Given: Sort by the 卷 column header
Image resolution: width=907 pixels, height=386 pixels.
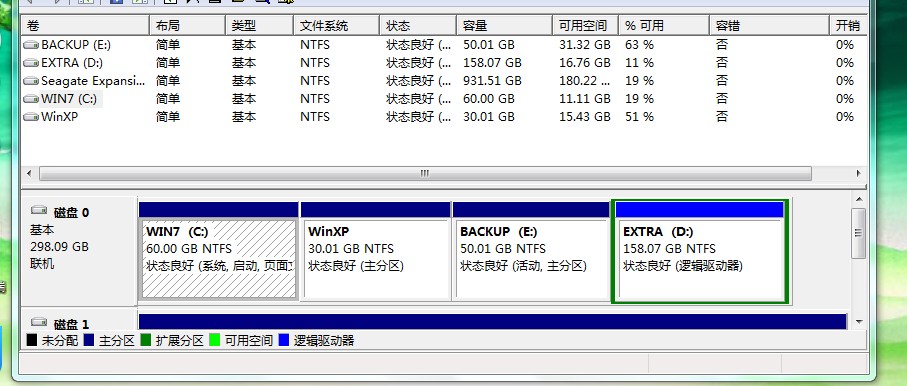Looking at the screenshot, I should click(x=86, y=25).
